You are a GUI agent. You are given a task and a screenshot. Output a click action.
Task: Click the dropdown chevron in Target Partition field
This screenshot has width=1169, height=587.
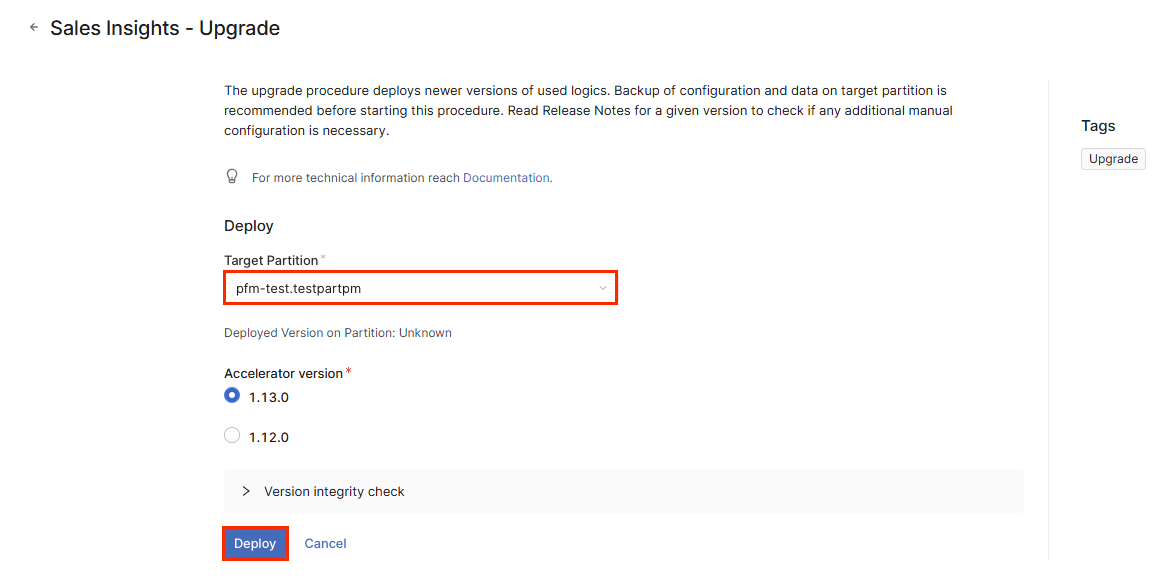pos(602,287)
